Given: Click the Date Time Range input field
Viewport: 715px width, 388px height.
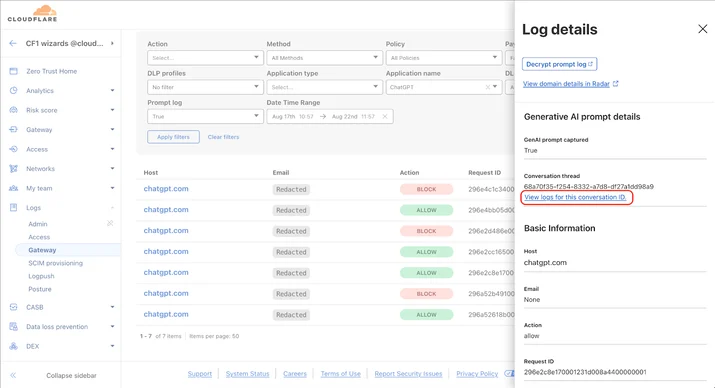Looking at the screenshot, I should [330, 116].
